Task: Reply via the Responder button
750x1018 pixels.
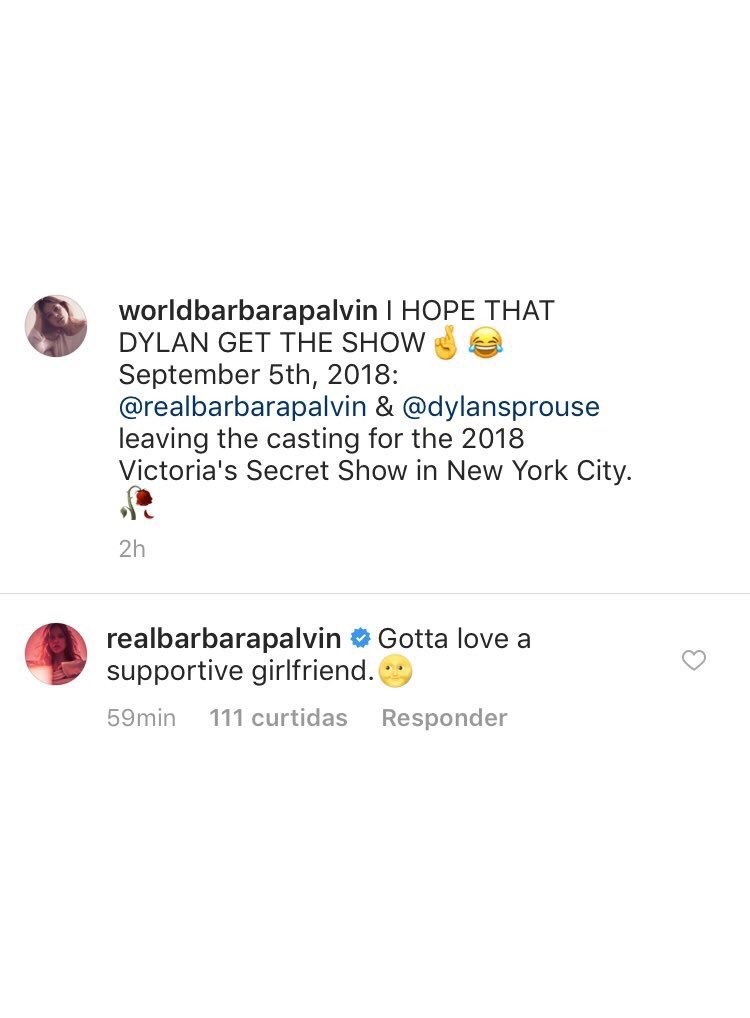Action: (x=444, y=718)
